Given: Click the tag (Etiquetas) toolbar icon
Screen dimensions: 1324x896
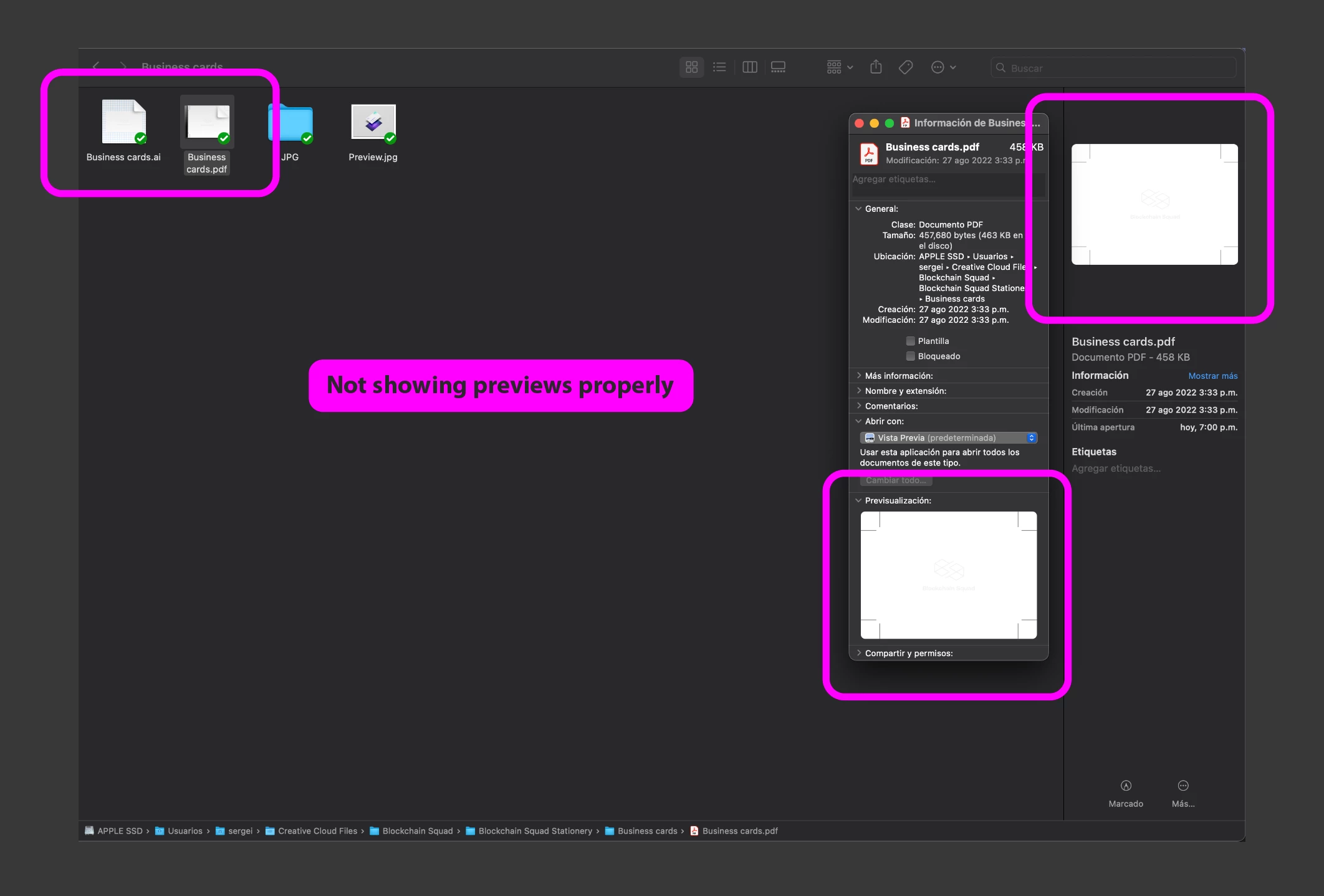Looking at the screenshot, I should coord(906,67).
